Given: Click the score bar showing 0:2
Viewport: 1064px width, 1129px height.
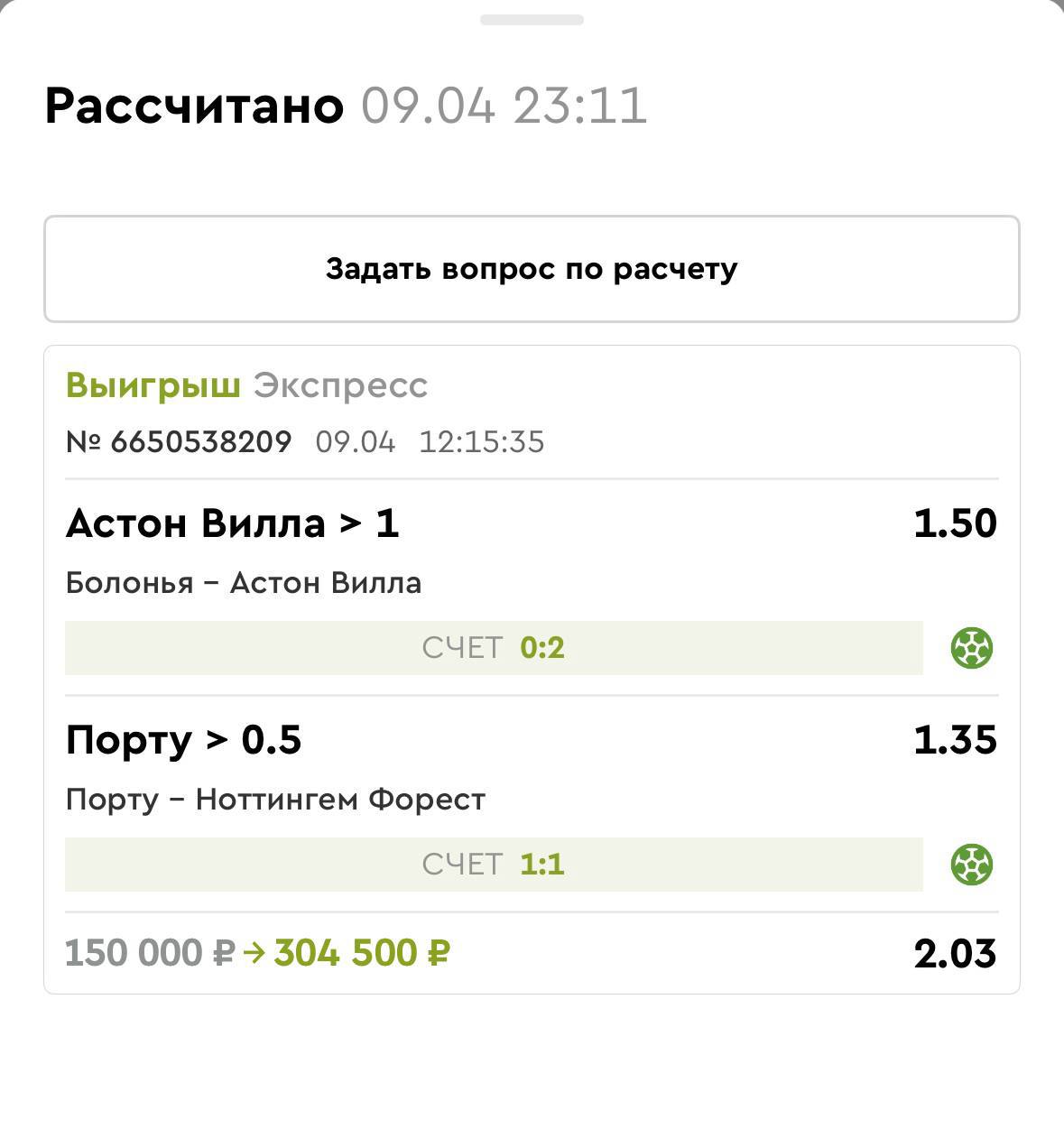Looking at the screenshot, I should tap(494, 648).
